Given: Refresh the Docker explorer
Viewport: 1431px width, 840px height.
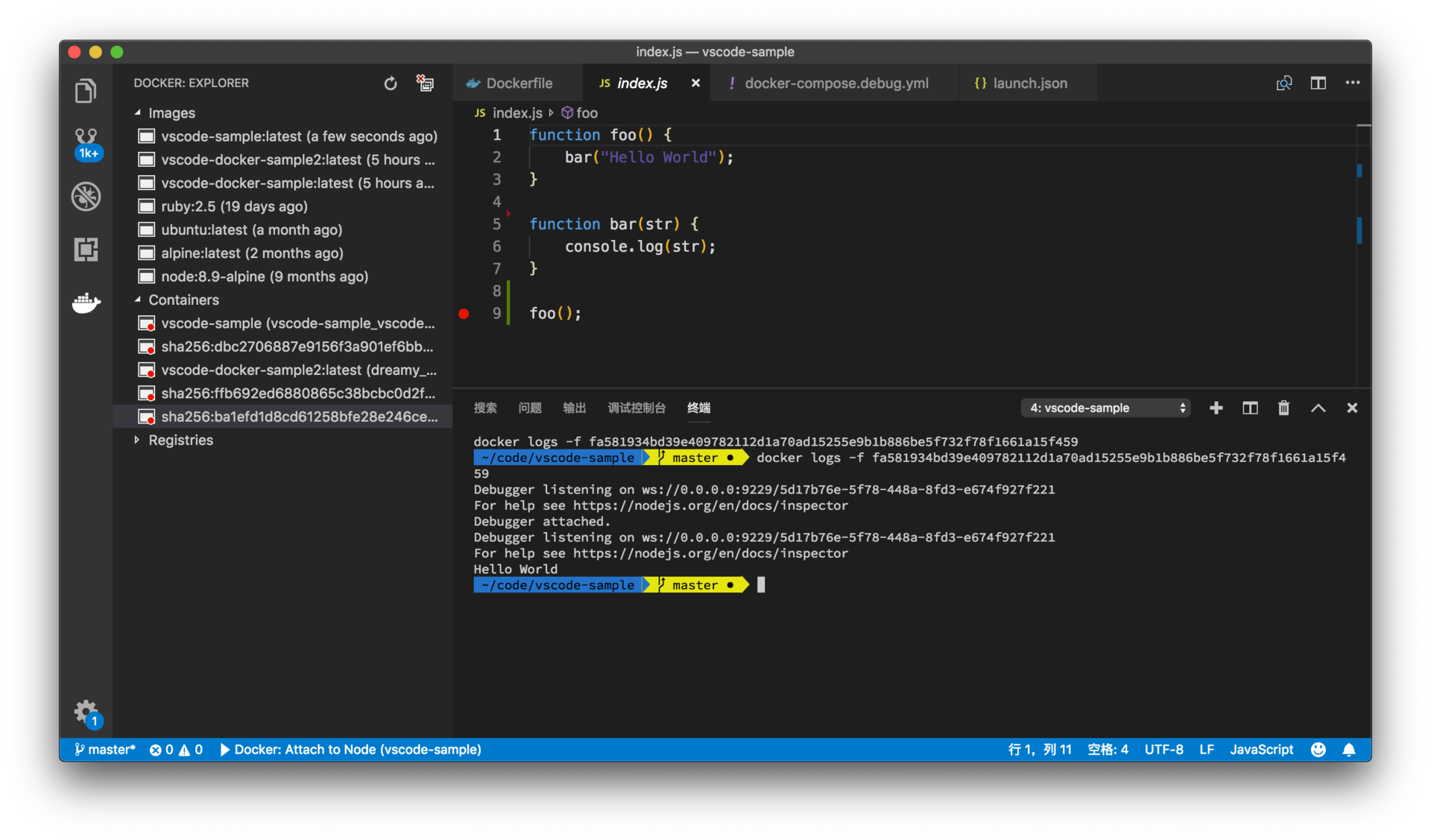Looking at the screenshot, I should 390,83.
